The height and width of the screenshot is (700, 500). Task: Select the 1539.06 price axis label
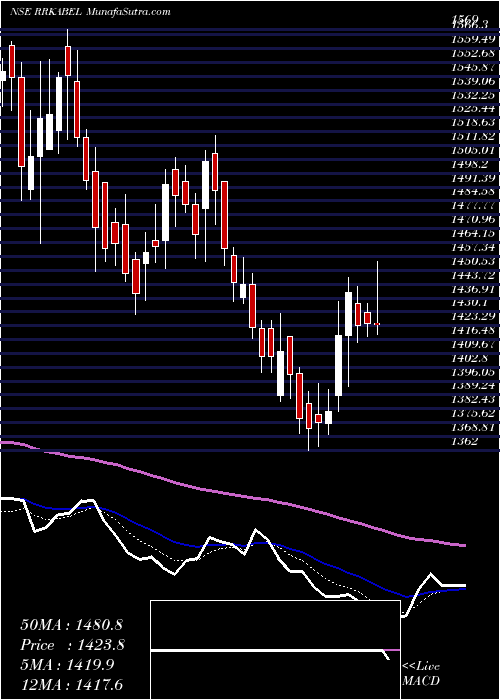(474, 81)
